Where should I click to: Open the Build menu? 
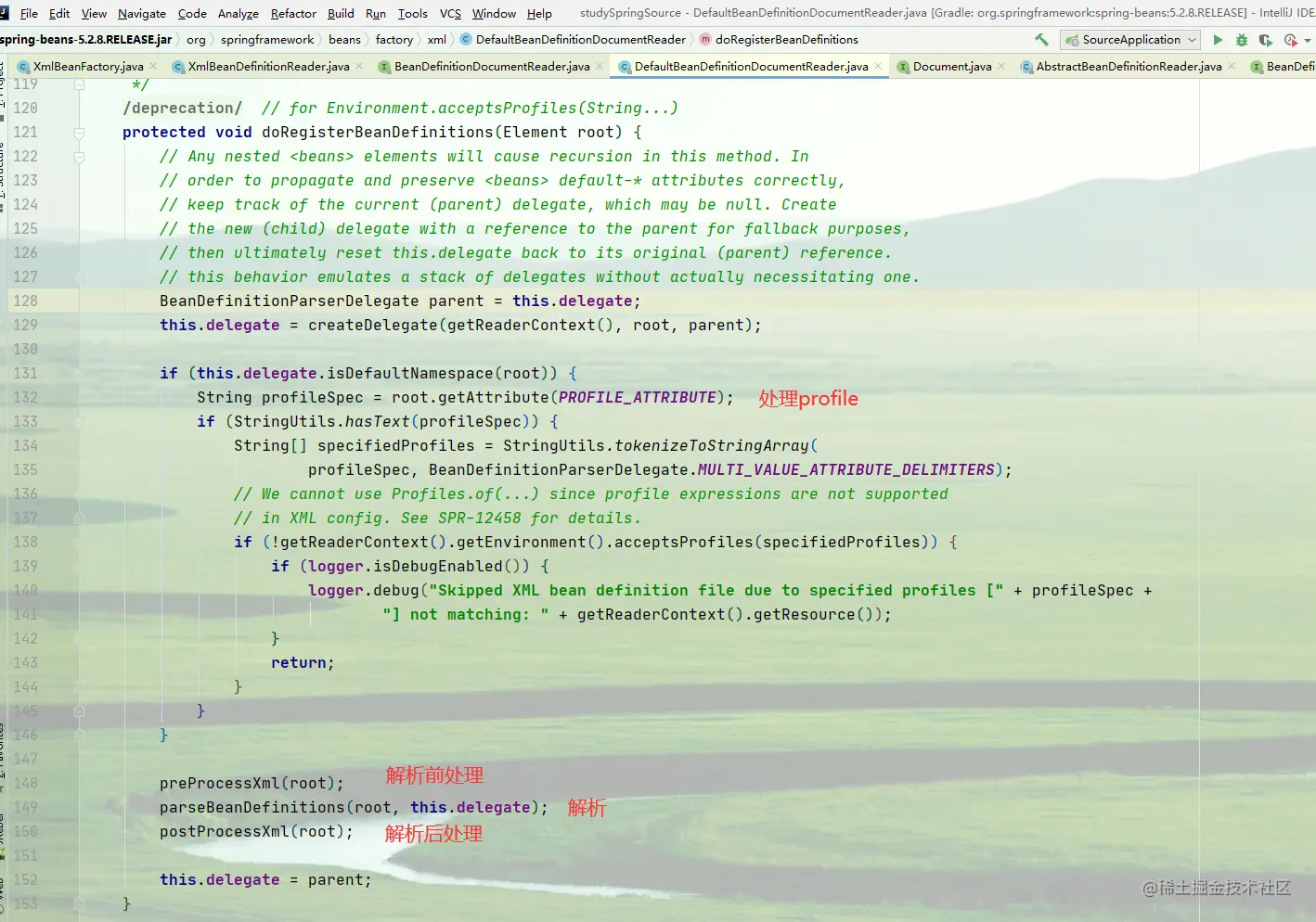point(341,14)
